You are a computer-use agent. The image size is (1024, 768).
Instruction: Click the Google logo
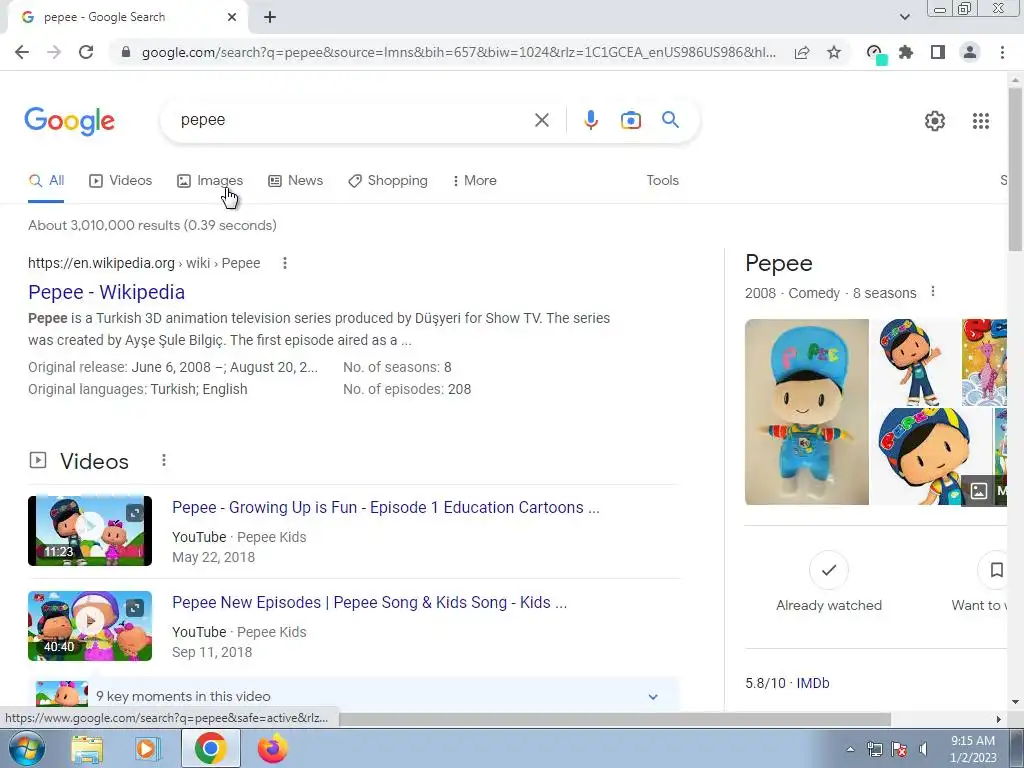(70, 121)
